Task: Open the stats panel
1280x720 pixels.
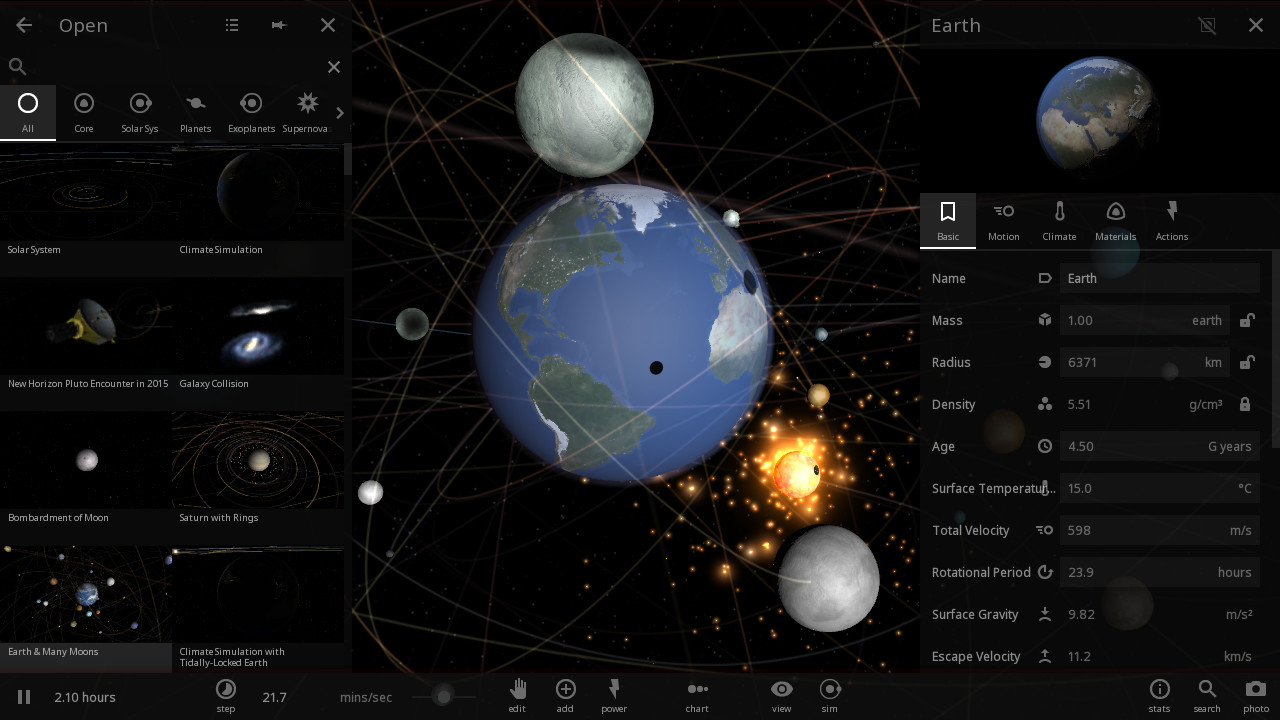Action: pyautogui.click(x=1159, y=695)
